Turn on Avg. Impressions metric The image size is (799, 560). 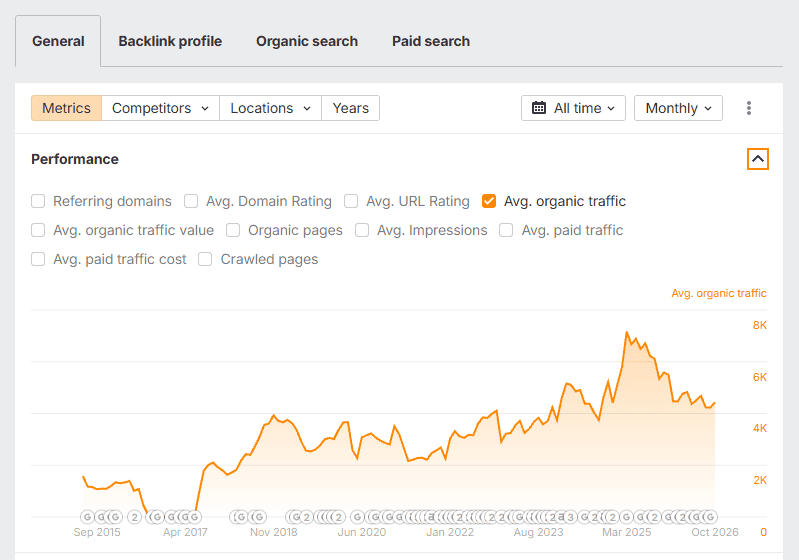tap(362, 230)
